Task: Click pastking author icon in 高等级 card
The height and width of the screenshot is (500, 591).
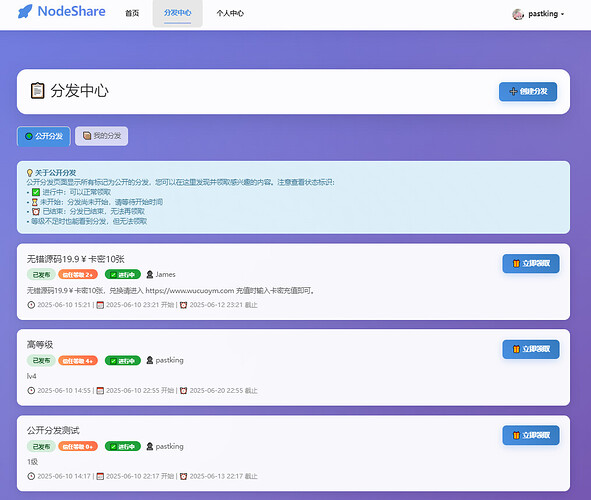Action: click(x=150, y=360)
